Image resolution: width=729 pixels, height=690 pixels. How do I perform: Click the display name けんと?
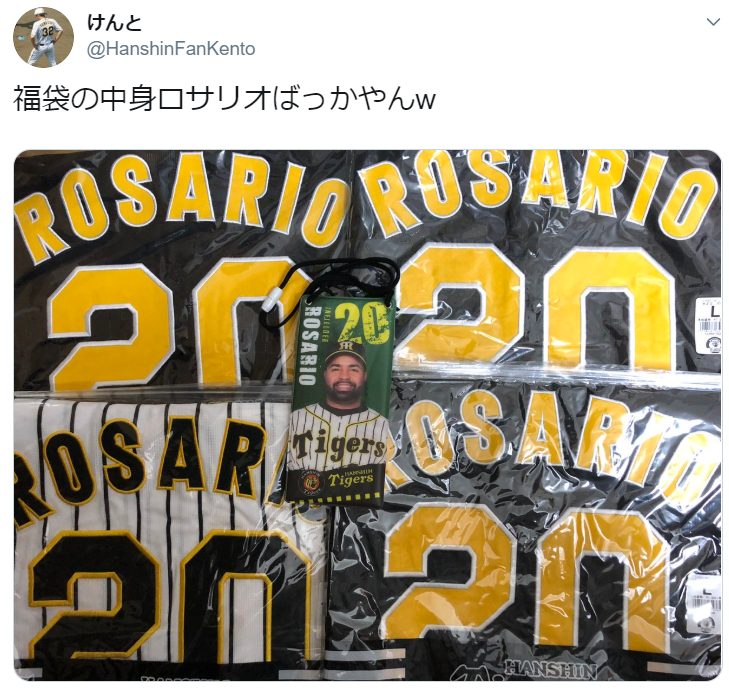[x=114, y=22]
